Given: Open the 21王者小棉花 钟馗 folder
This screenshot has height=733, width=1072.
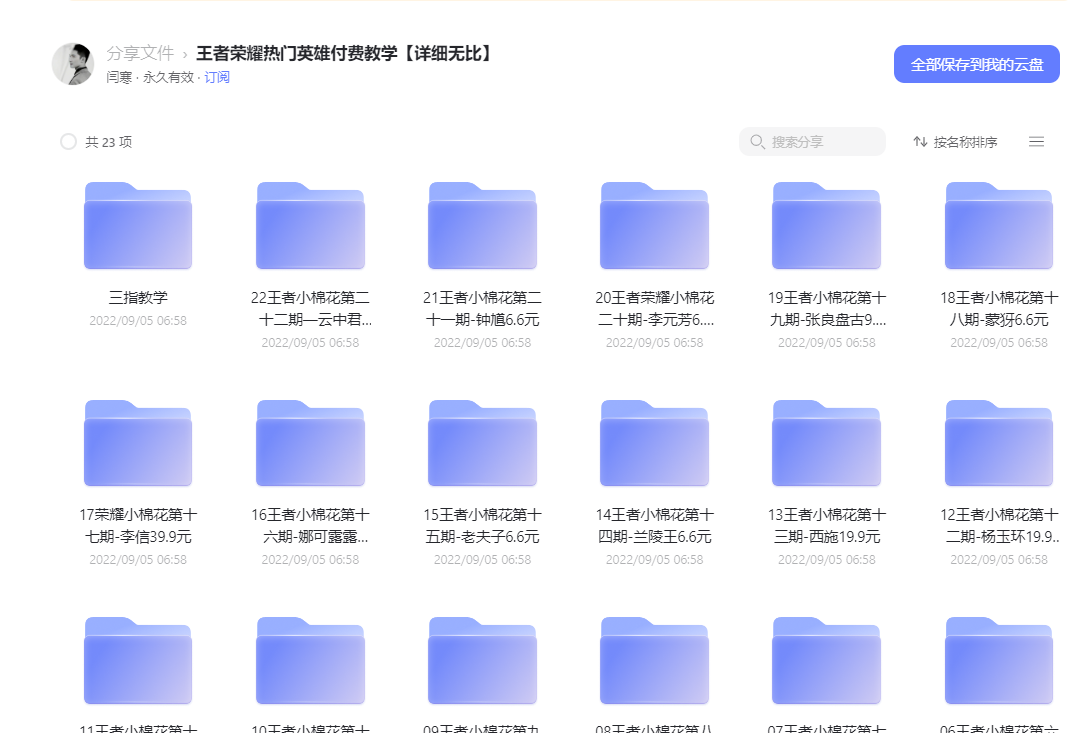Looking at the screenshot, I should tap(482, 226).
